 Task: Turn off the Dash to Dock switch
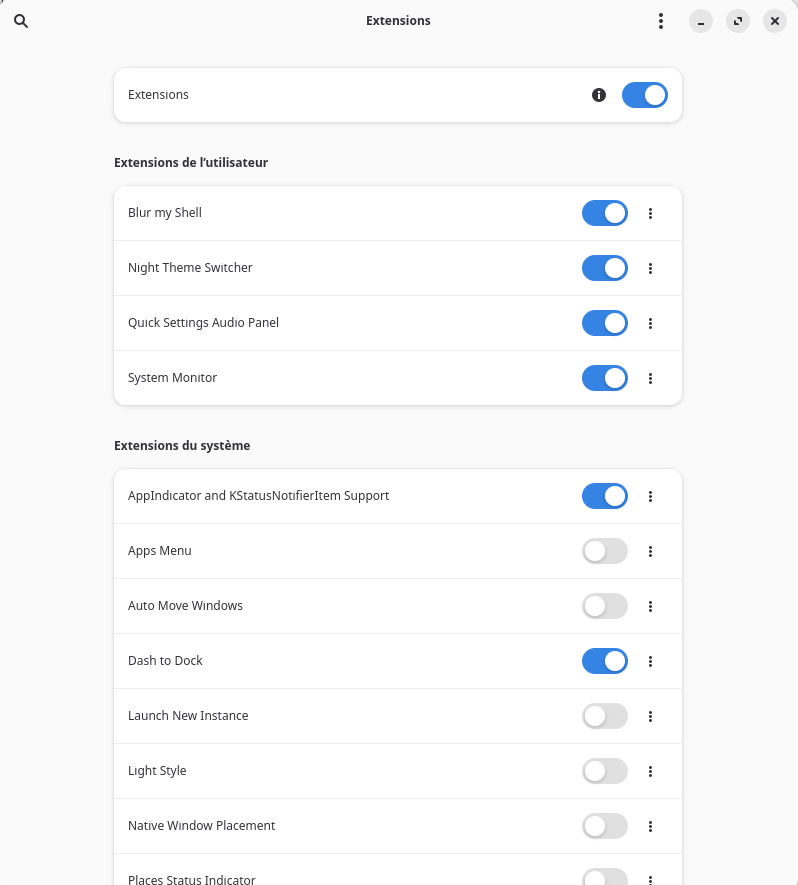point(604,661)
